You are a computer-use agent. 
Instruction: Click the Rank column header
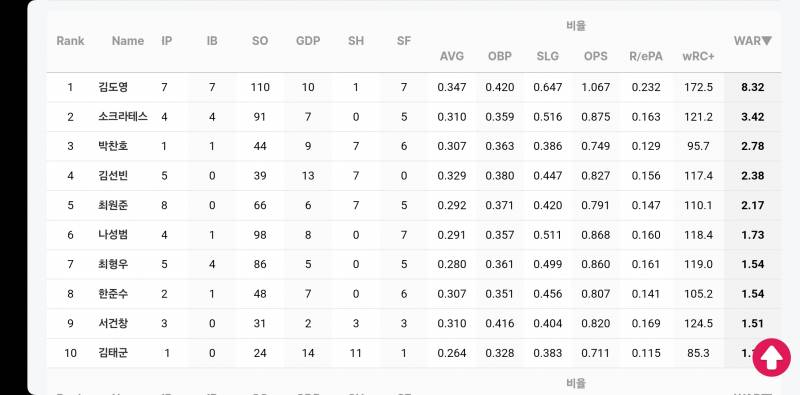[x=70, y=41]
